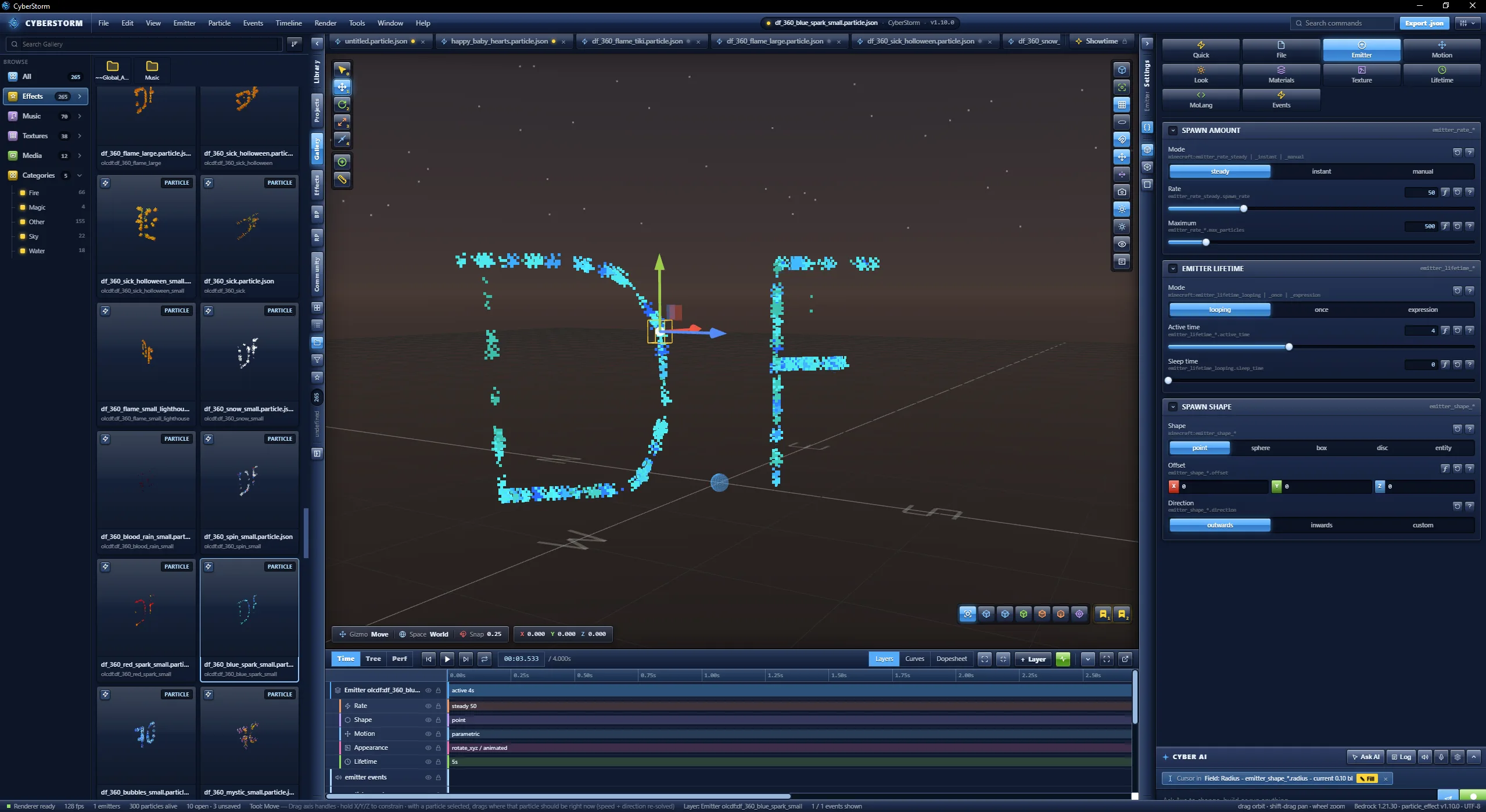
Task: Set emitter lifetime mode to once
Action: (x=1321, y=310)
